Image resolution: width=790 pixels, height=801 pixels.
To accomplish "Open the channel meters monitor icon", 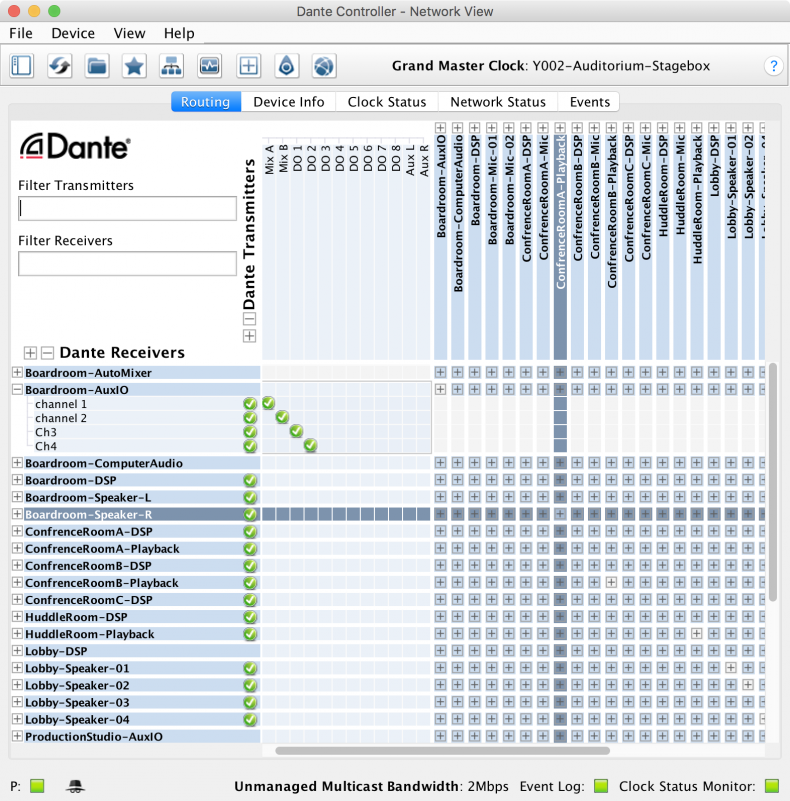I will click(x=210, y=66).
